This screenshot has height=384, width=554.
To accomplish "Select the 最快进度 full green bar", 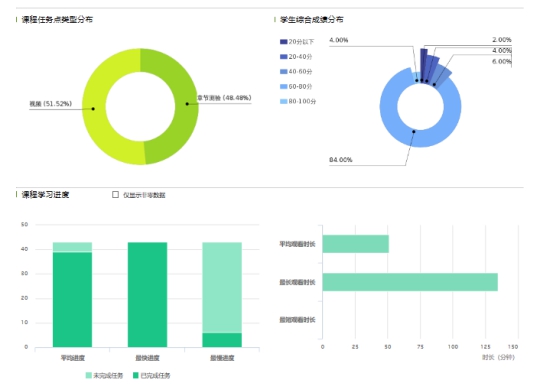I will tap(147, 295).
